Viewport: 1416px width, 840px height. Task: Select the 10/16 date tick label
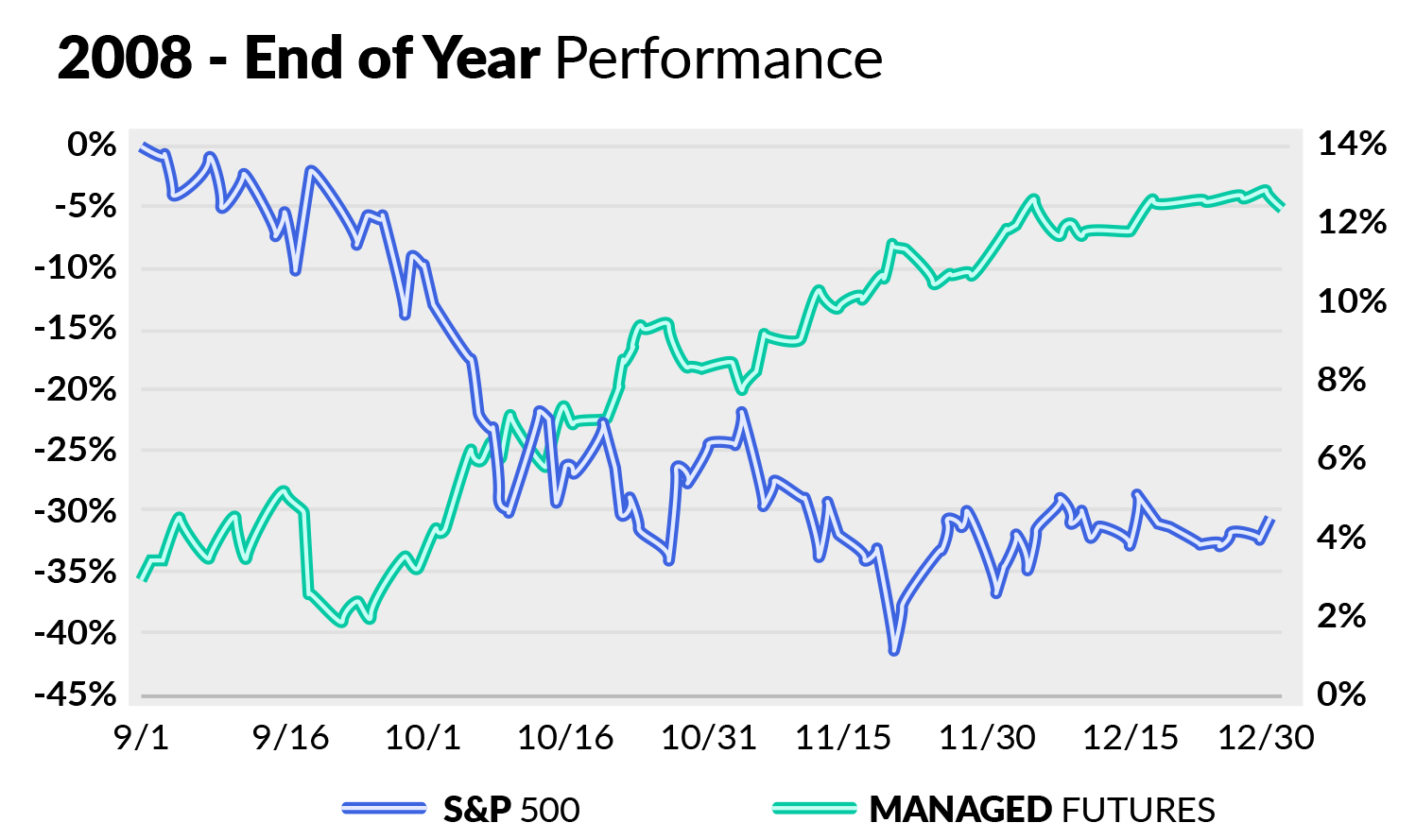565,737
